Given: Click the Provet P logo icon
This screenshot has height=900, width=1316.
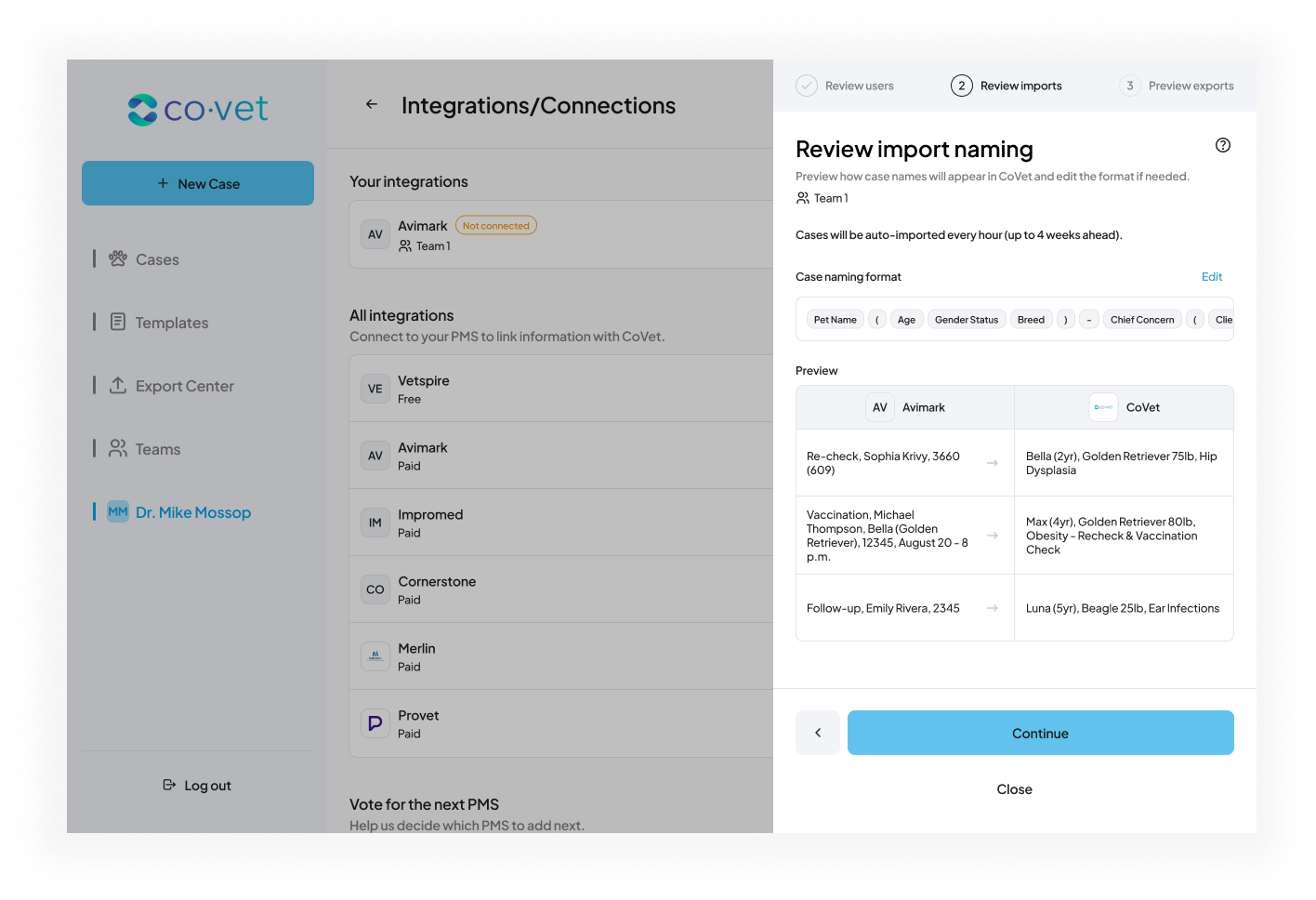Looking at the screenshot, I should coord(375,723).
